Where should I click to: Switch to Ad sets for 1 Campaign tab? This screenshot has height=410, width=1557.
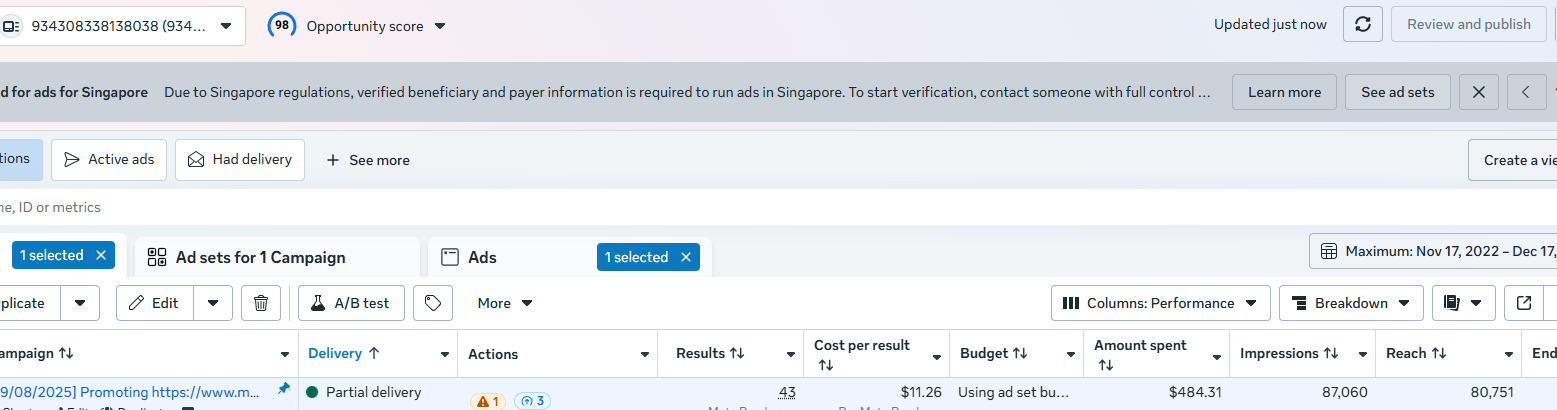tap(260, 257)
